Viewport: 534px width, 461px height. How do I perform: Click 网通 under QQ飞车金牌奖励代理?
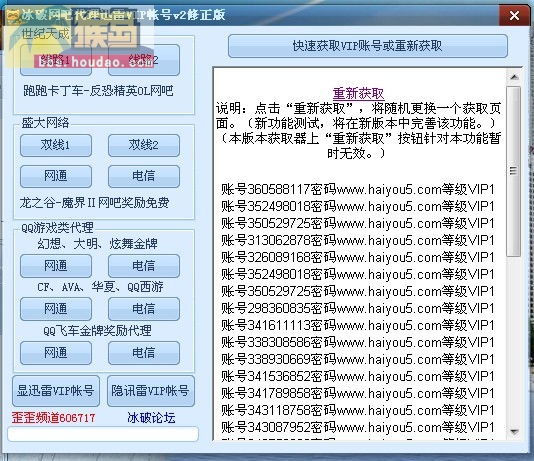click(x=56, y=353)
